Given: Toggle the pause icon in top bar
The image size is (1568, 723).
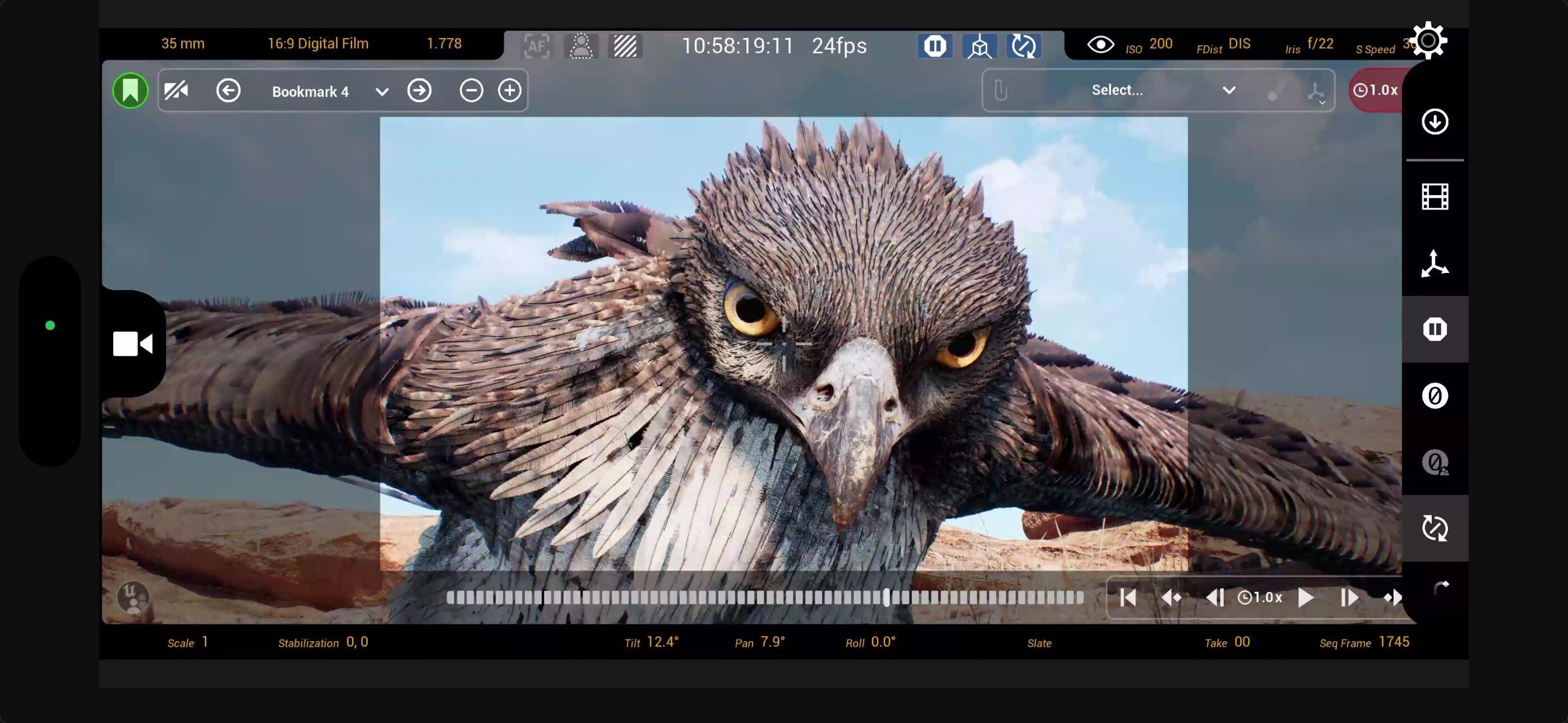Looking at the screenshot, I should 935,45.
